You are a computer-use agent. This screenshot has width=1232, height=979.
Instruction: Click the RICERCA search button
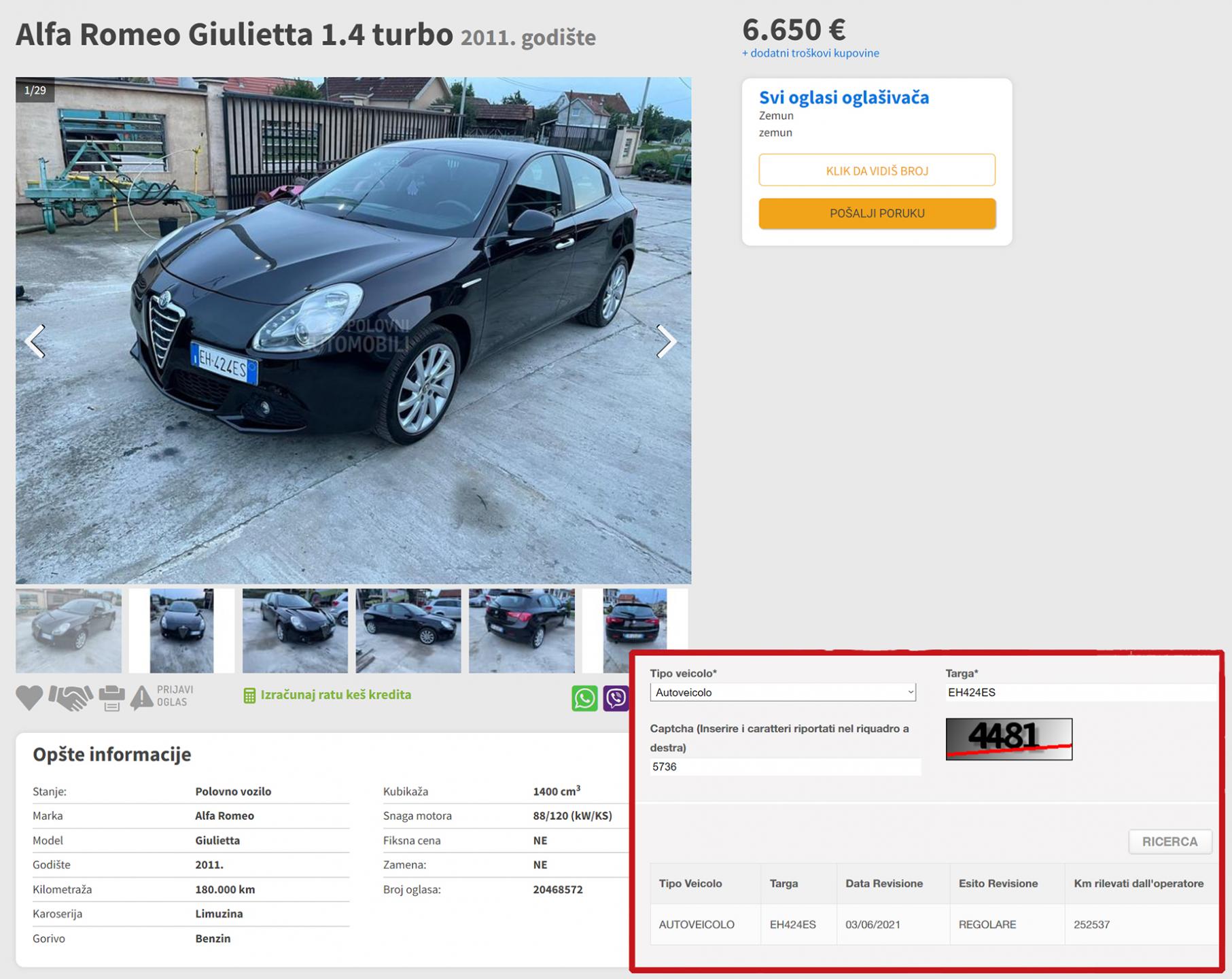(x=1169, y=842)
